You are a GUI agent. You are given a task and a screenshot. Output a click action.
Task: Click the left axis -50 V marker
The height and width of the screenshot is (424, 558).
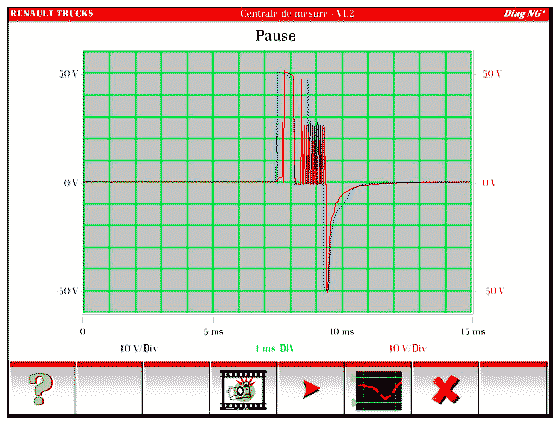pyautogui.click(x=68, y=291)
